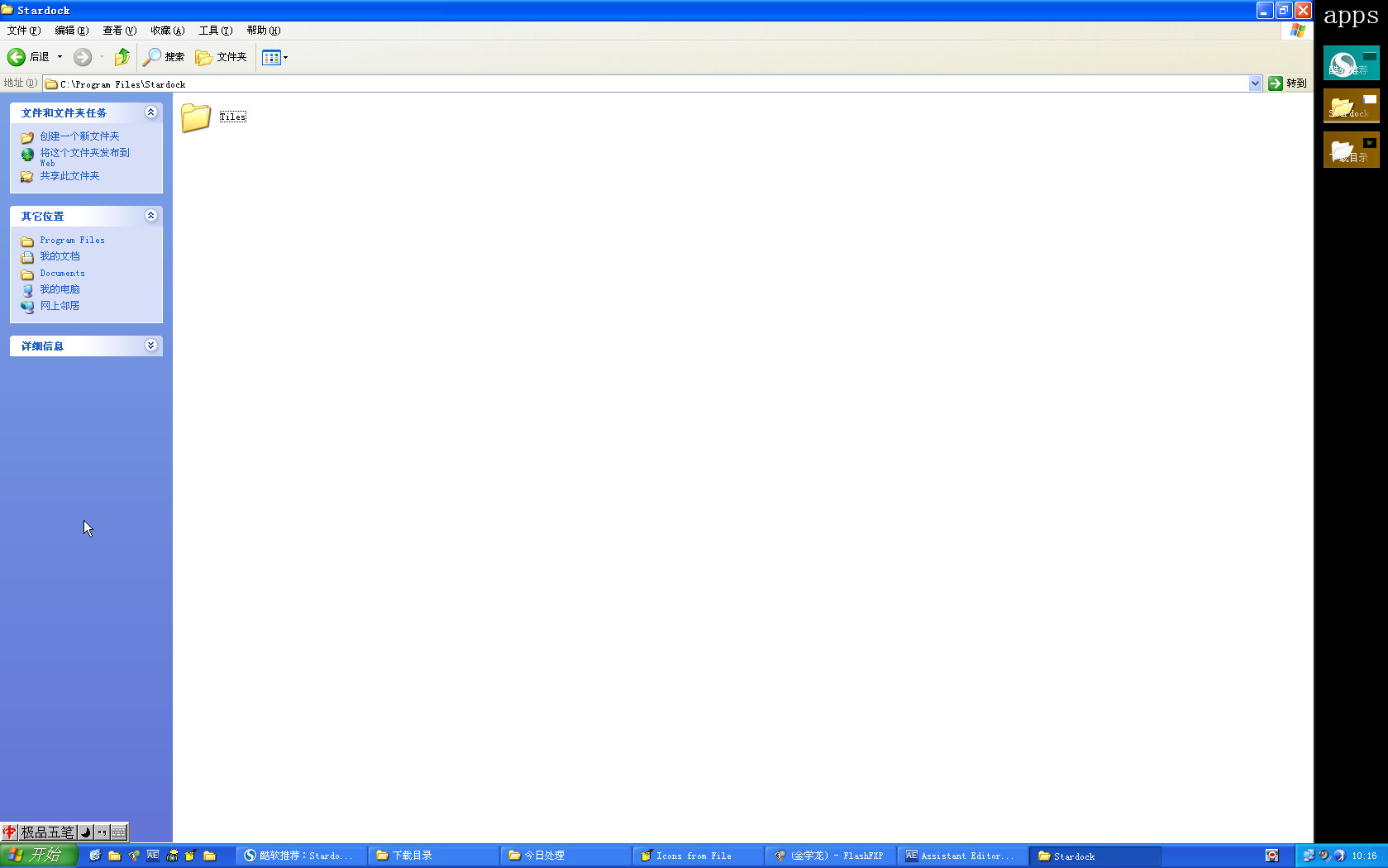Image resolution: width=1388 pixels, height=868 pixels.
Task: Switch to FlashFXP taskbar window
Action: pos(831,856)
